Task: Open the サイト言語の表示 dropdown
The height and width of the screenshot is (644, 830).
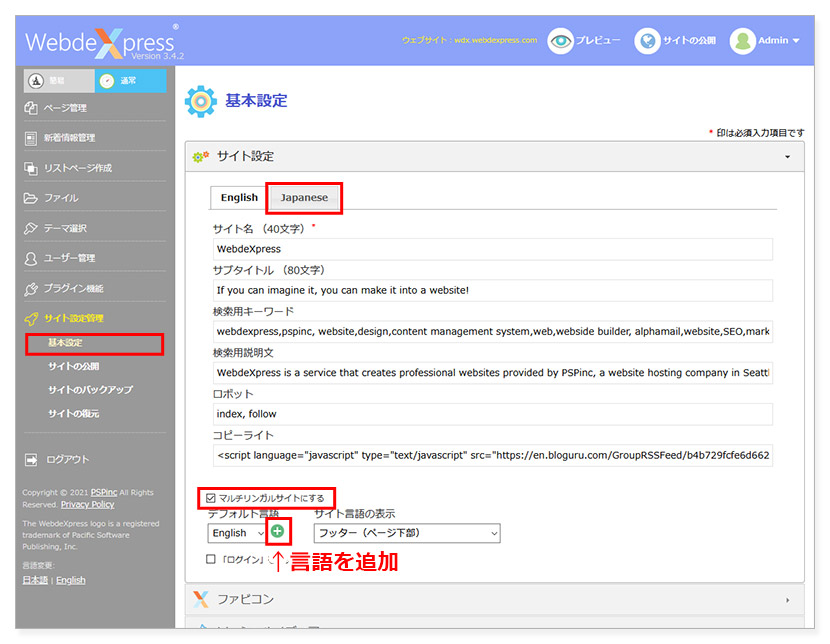Action: pos(407,533)
